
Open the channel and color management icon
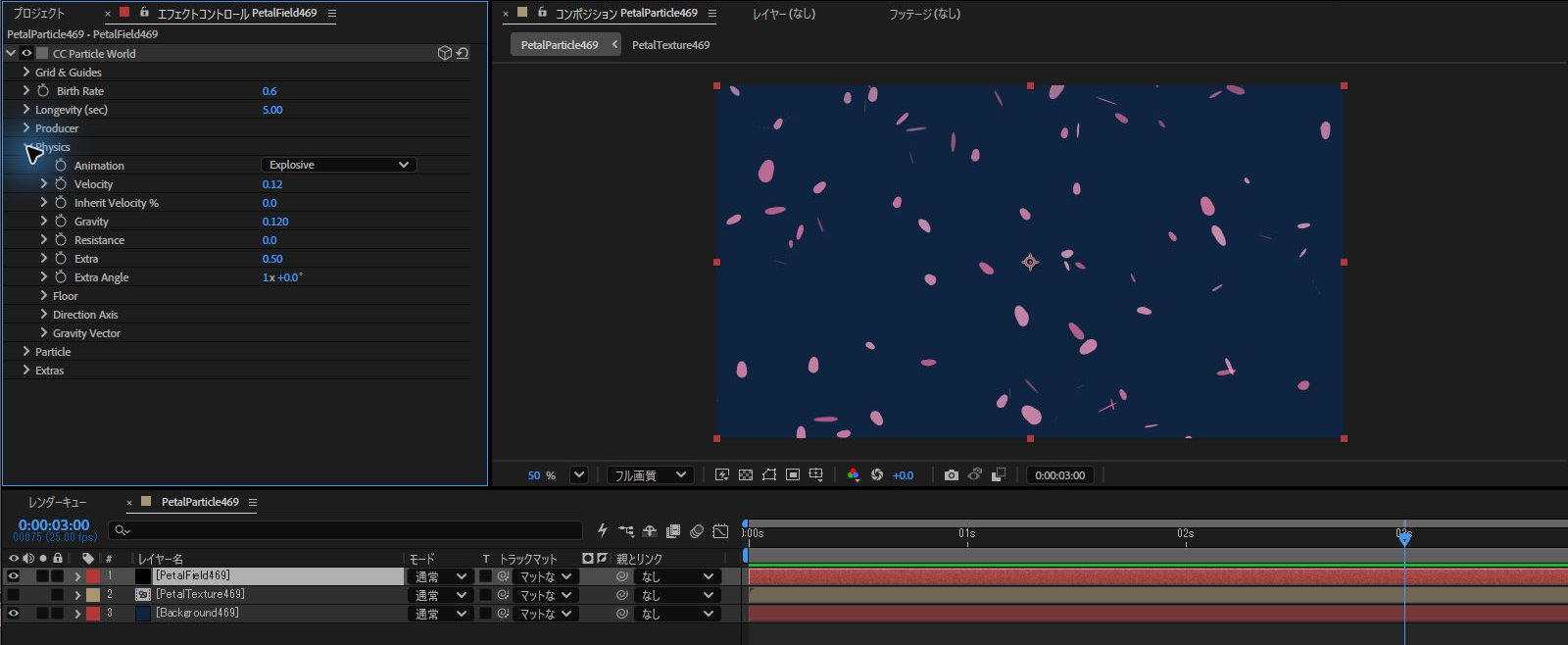854,474
